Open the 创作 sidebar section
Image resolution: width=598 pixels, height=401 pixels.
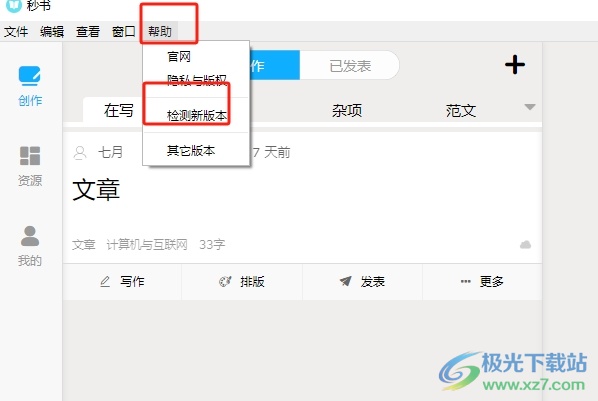pos(30,86)
